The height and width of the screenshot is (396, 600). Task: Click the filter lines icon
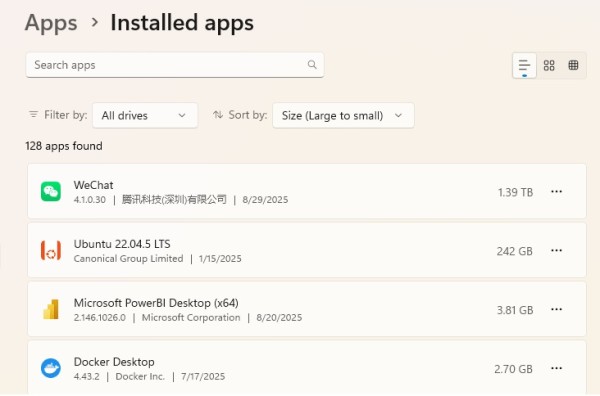[34, 114]
